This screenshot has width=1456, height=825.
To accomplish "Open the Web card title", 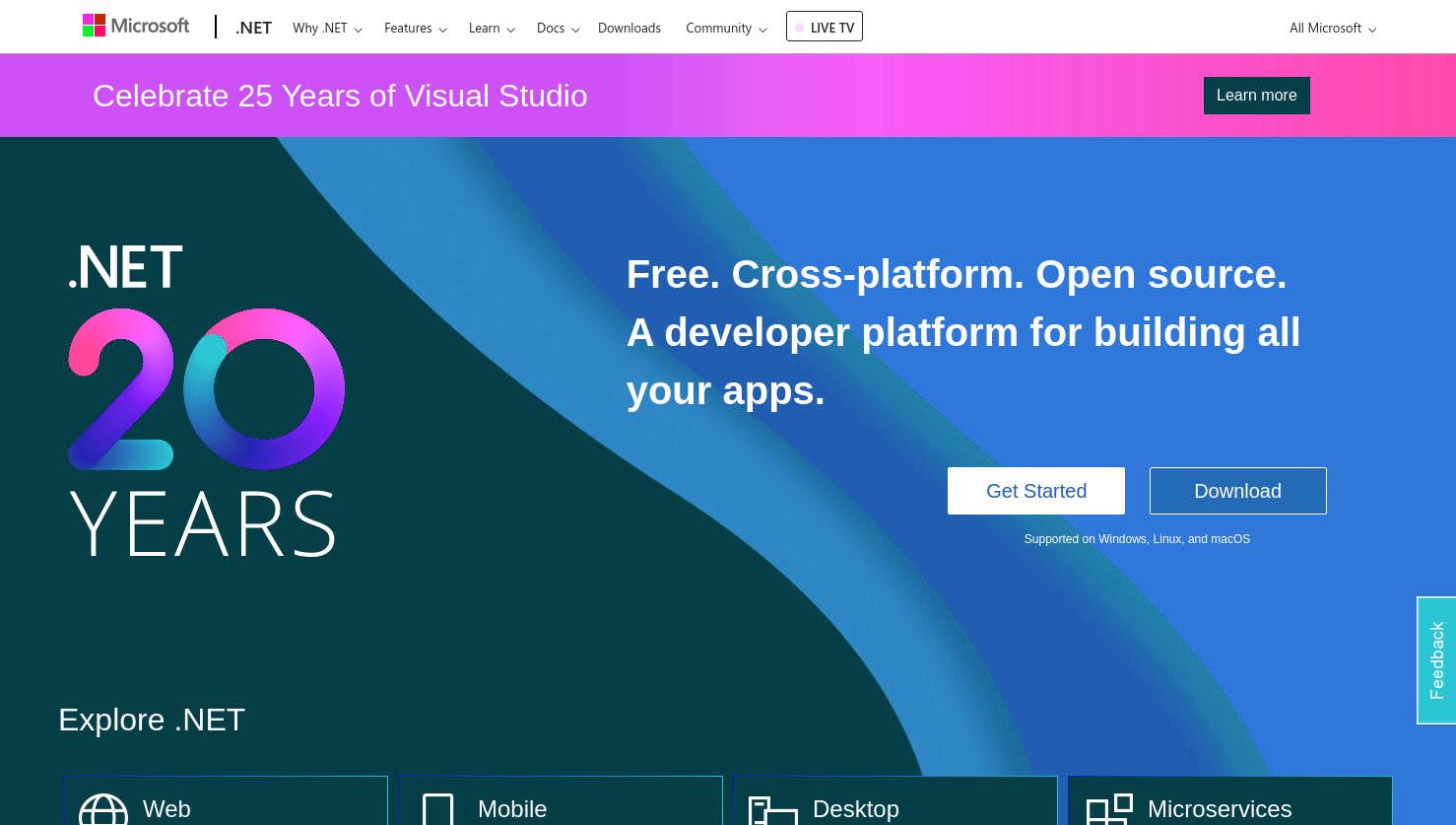I will [166, 809].
